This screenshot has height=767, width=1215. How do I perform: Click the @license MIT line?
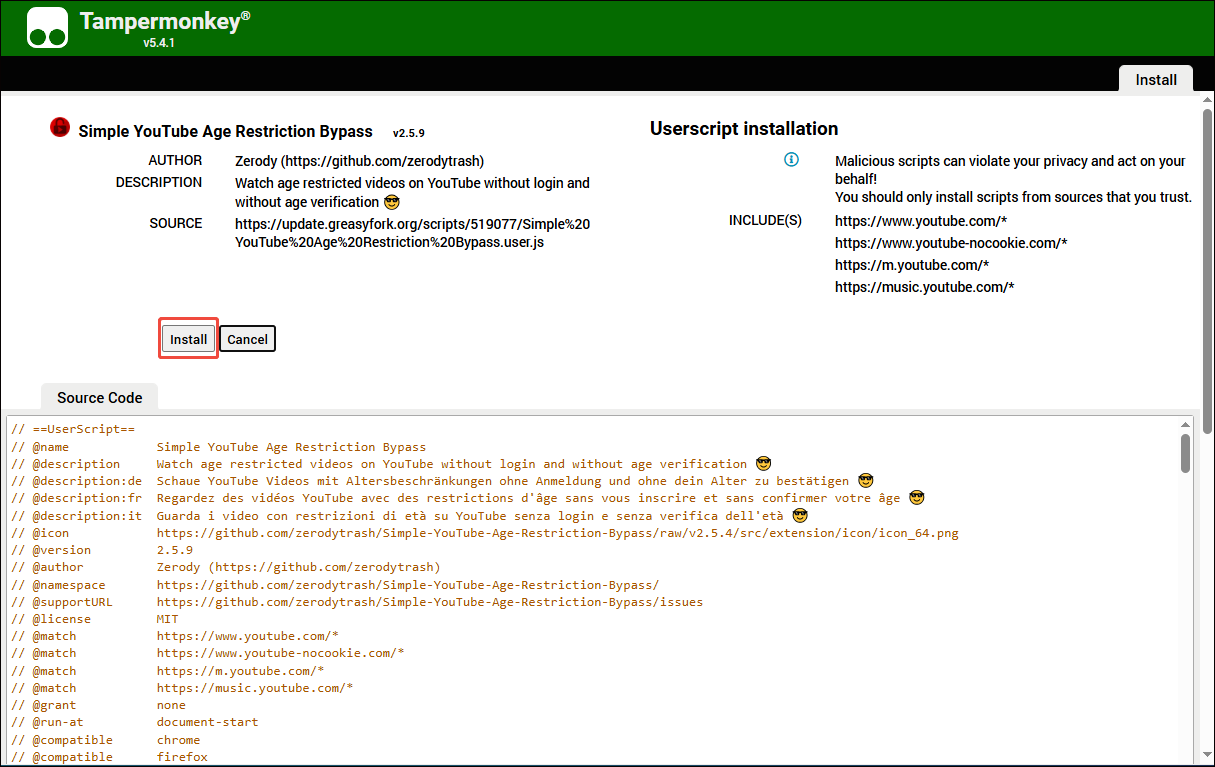tap(95, 619)
